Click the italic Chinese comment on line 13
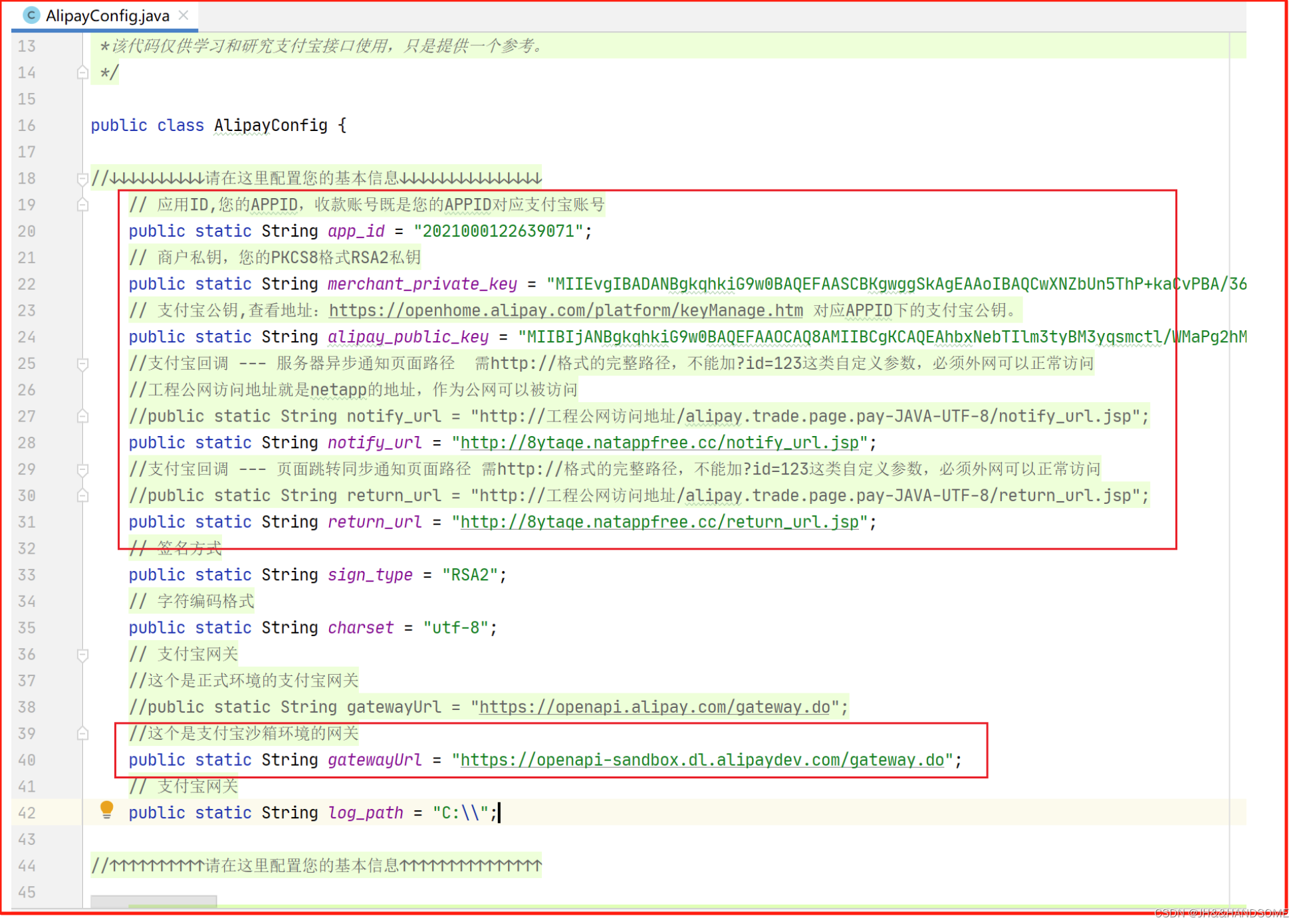The width and height of the screenshot is (1299, 924). pos(322,47)
